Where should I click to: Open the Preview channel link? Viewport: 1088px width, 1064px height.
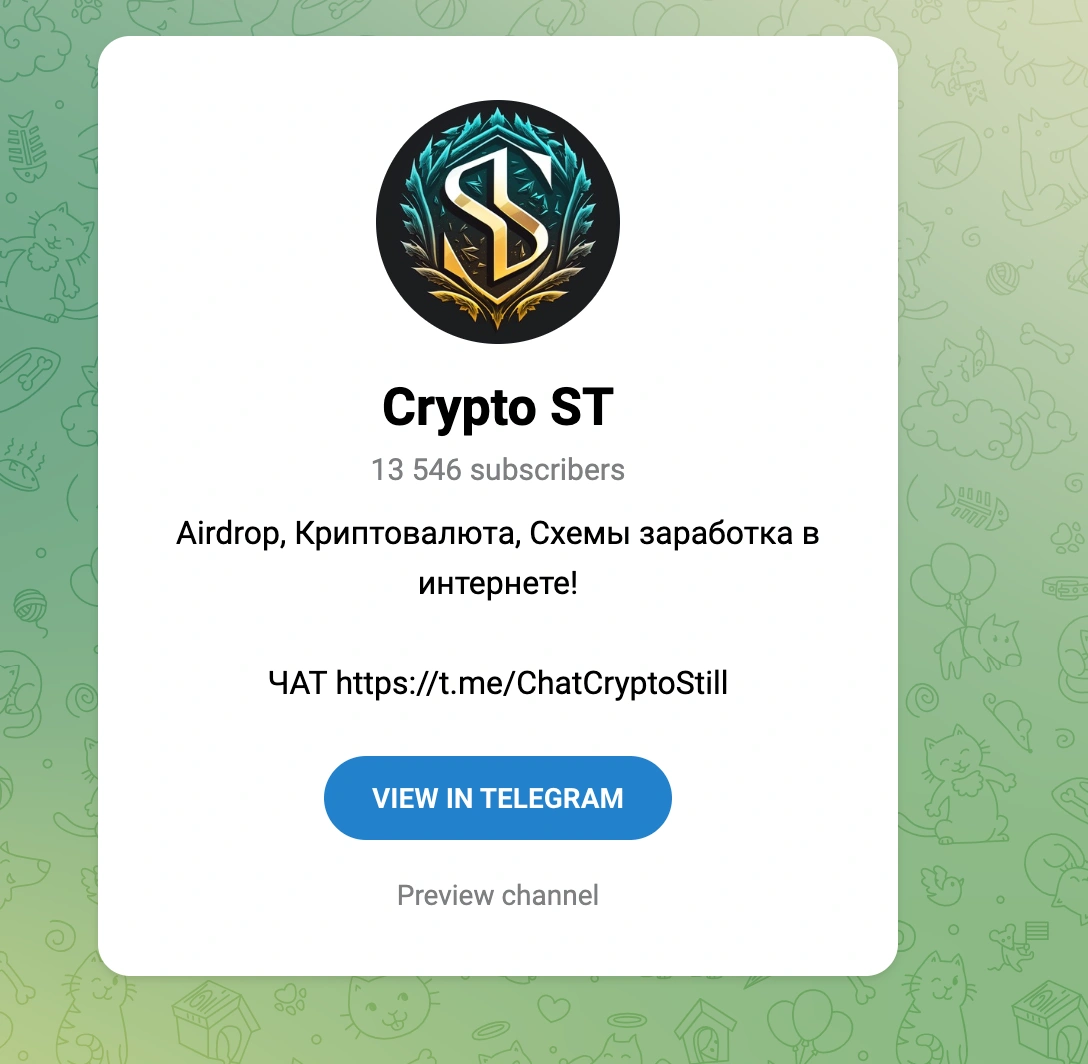[498, 895]
